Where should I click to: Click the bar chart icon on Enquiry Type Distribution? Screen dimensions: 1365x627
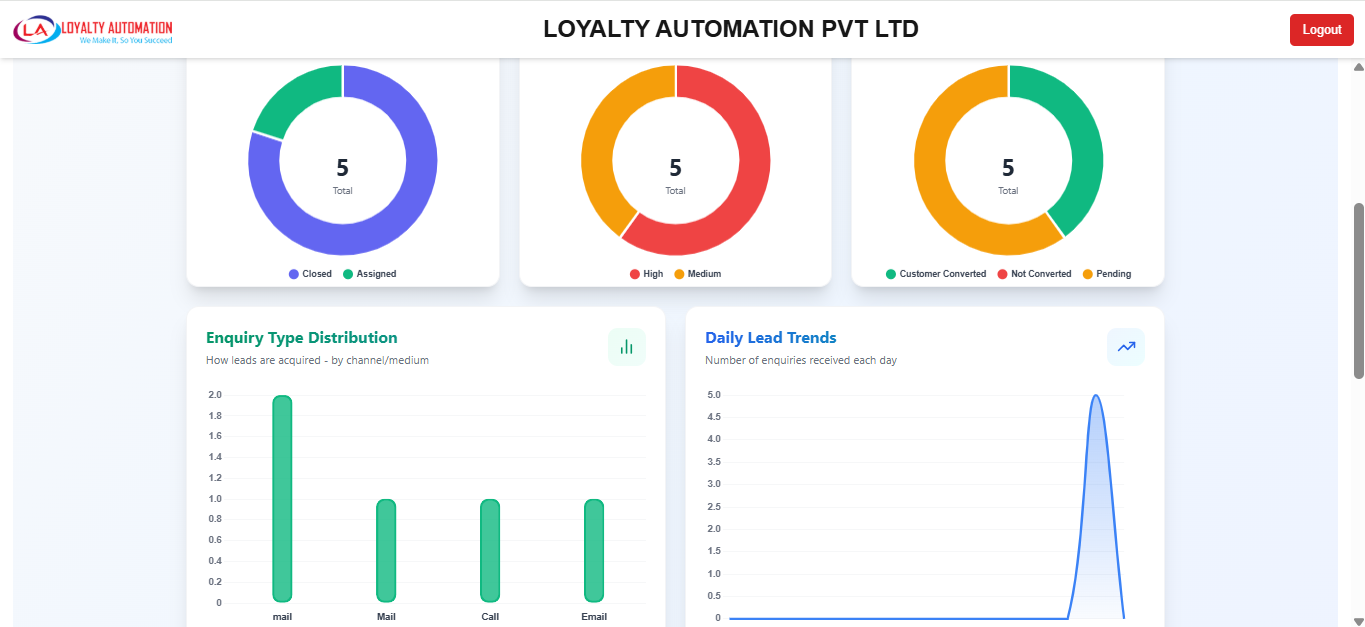point(626,346)
